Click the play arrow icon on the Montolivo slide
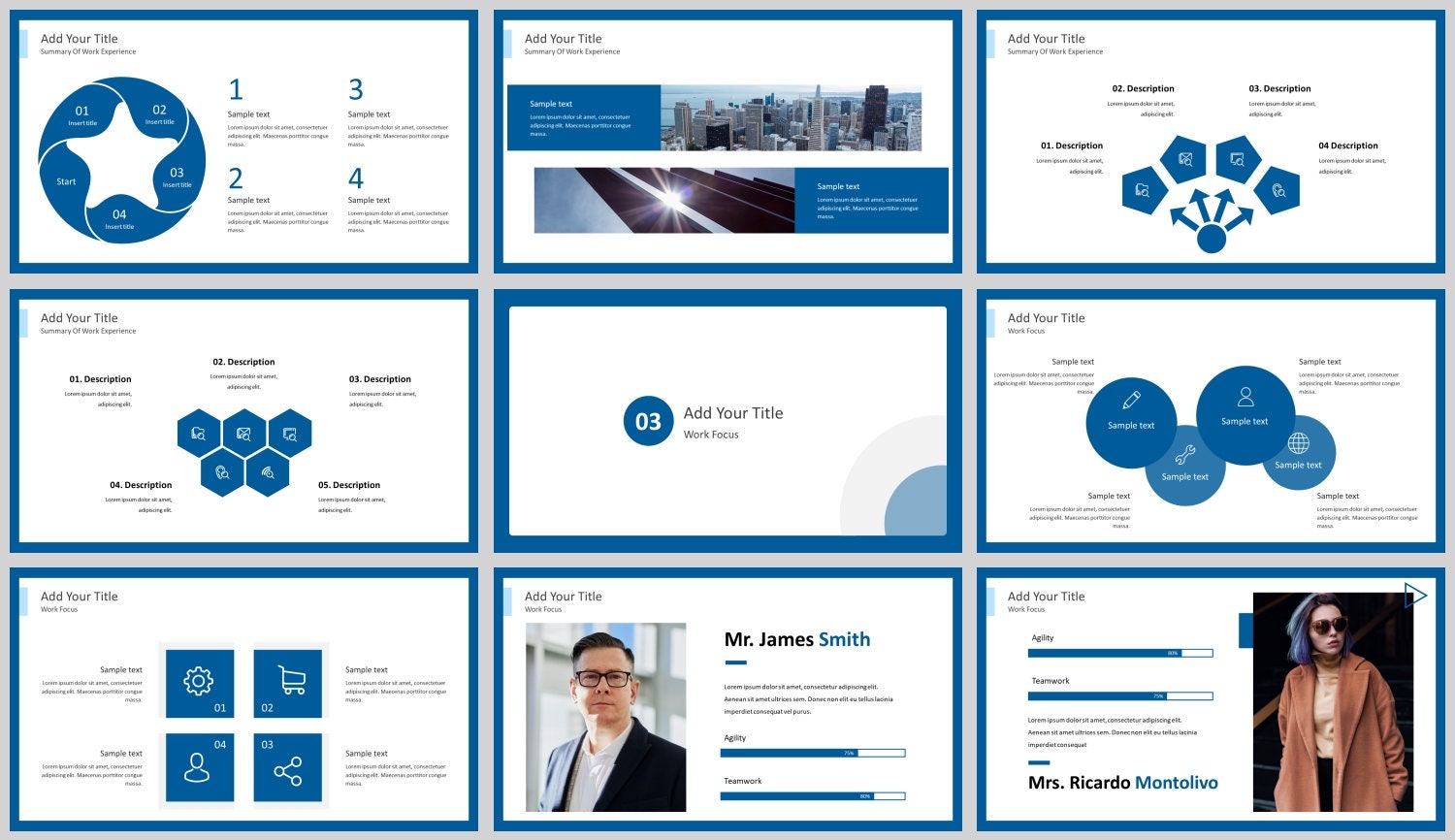The image size is (1455, 840). point(1415,594)
